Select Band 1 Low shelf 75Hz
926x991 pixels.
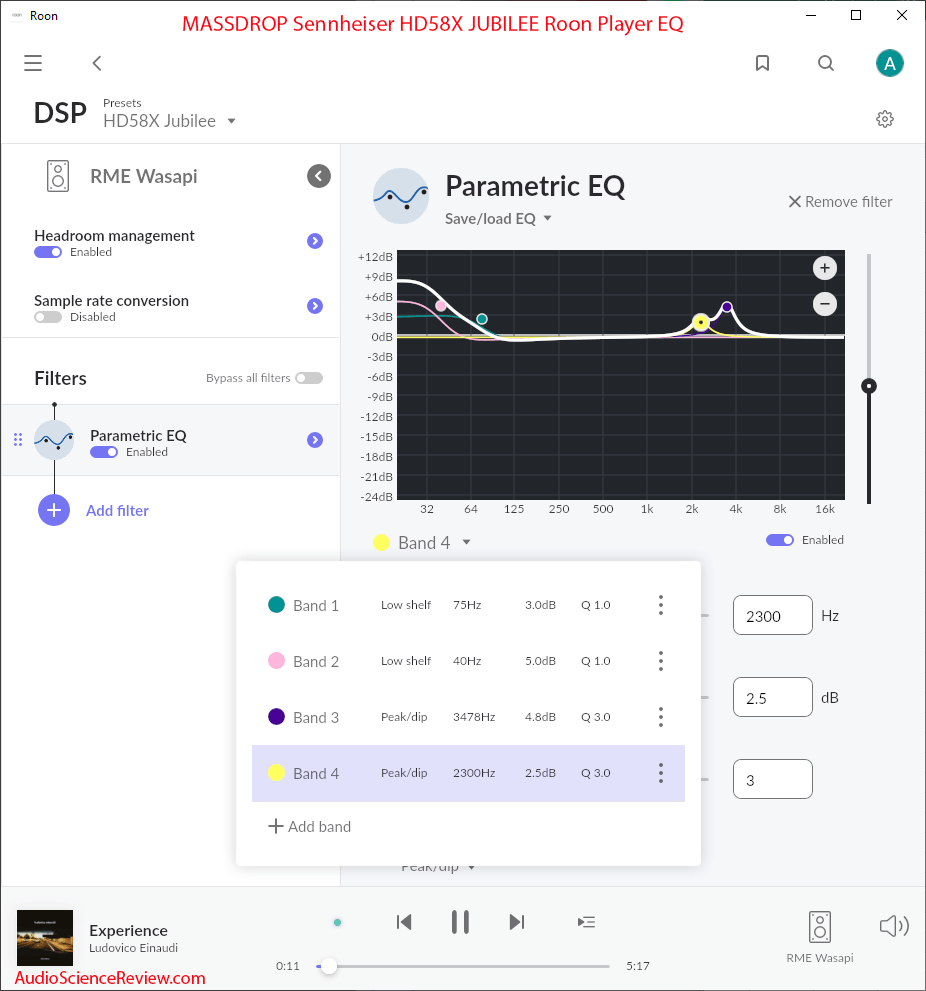point(468,605)
